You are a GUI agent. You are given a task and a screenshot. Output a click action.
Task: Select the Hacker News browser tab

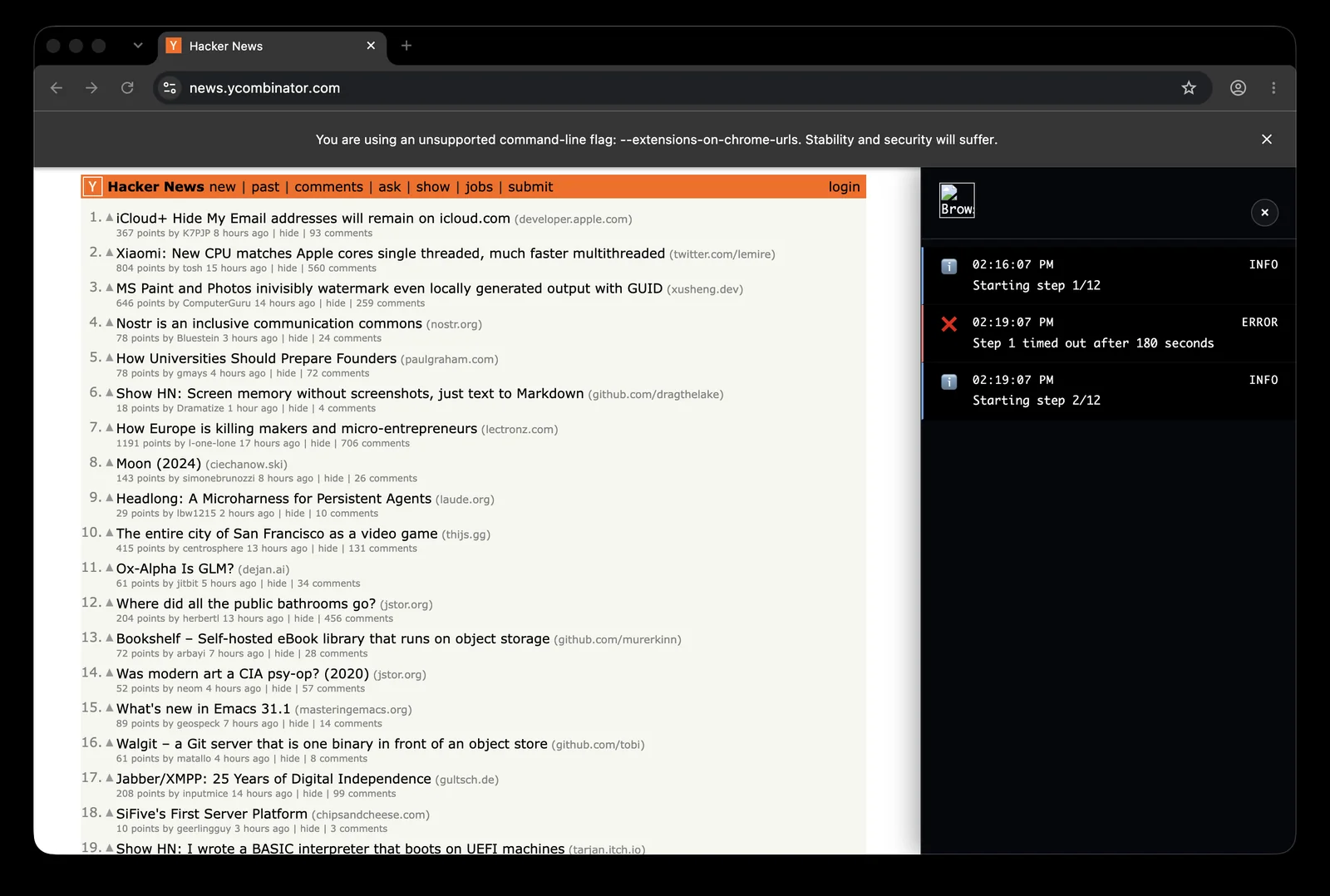coord(272,46)
